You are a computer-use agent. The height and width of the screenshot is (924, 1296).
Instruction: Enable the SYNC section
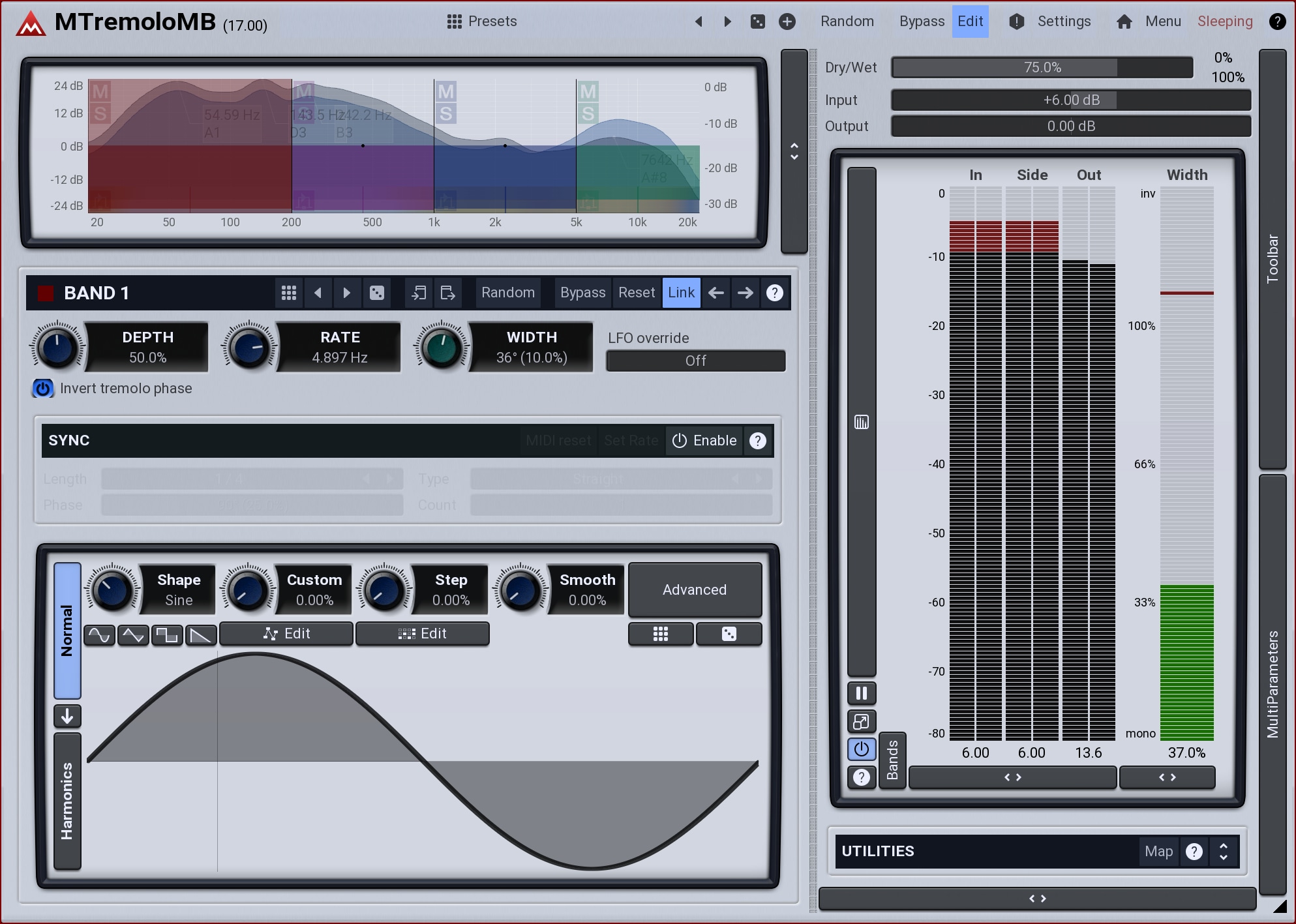(704, 441)
